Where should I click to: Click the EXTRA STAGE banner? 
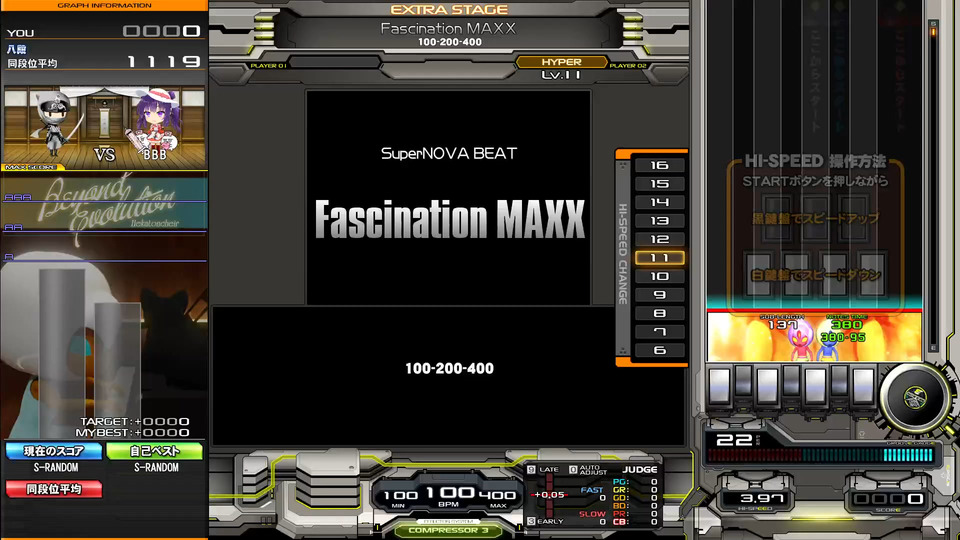(449, 10)
